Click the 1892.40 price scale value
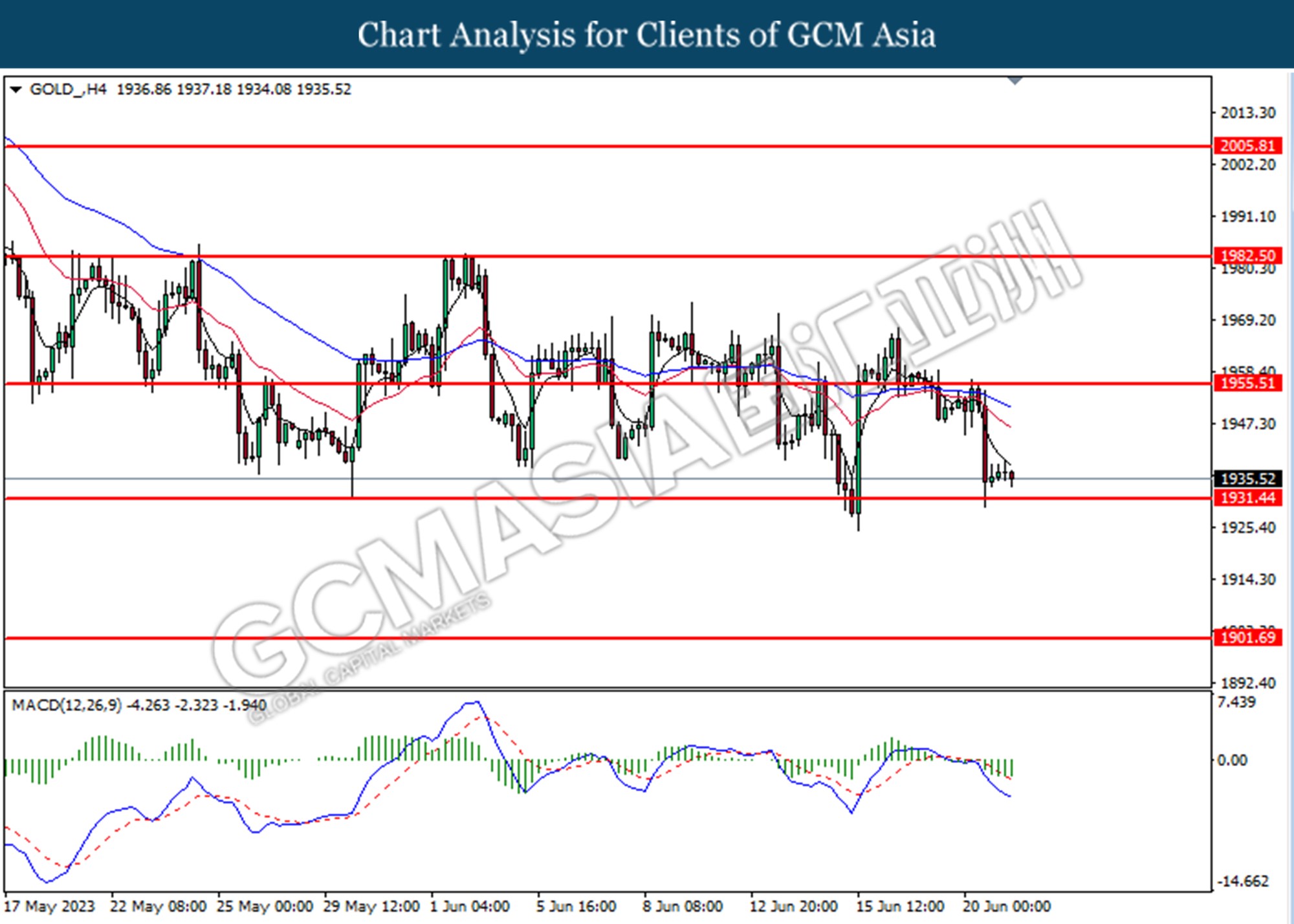 (1248, 683)
